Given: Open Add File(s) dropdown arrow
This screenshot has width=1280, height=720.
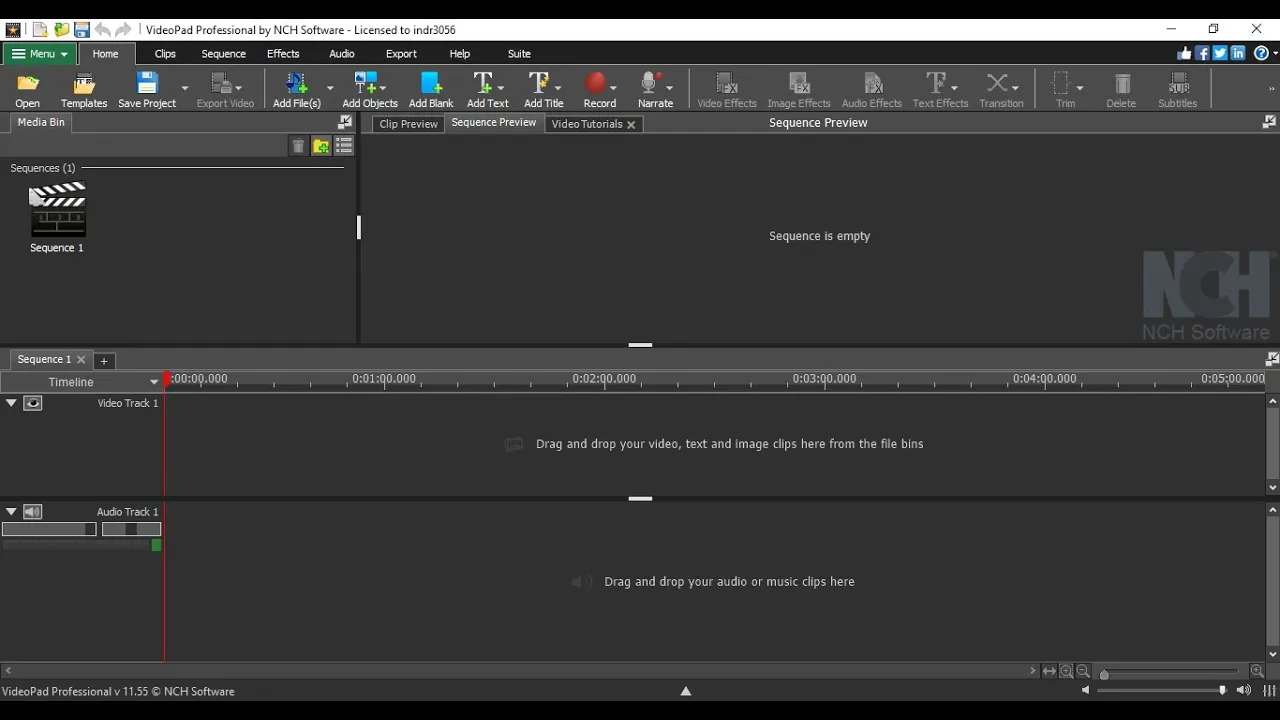Looking at the screenshot, I should 330,88.
